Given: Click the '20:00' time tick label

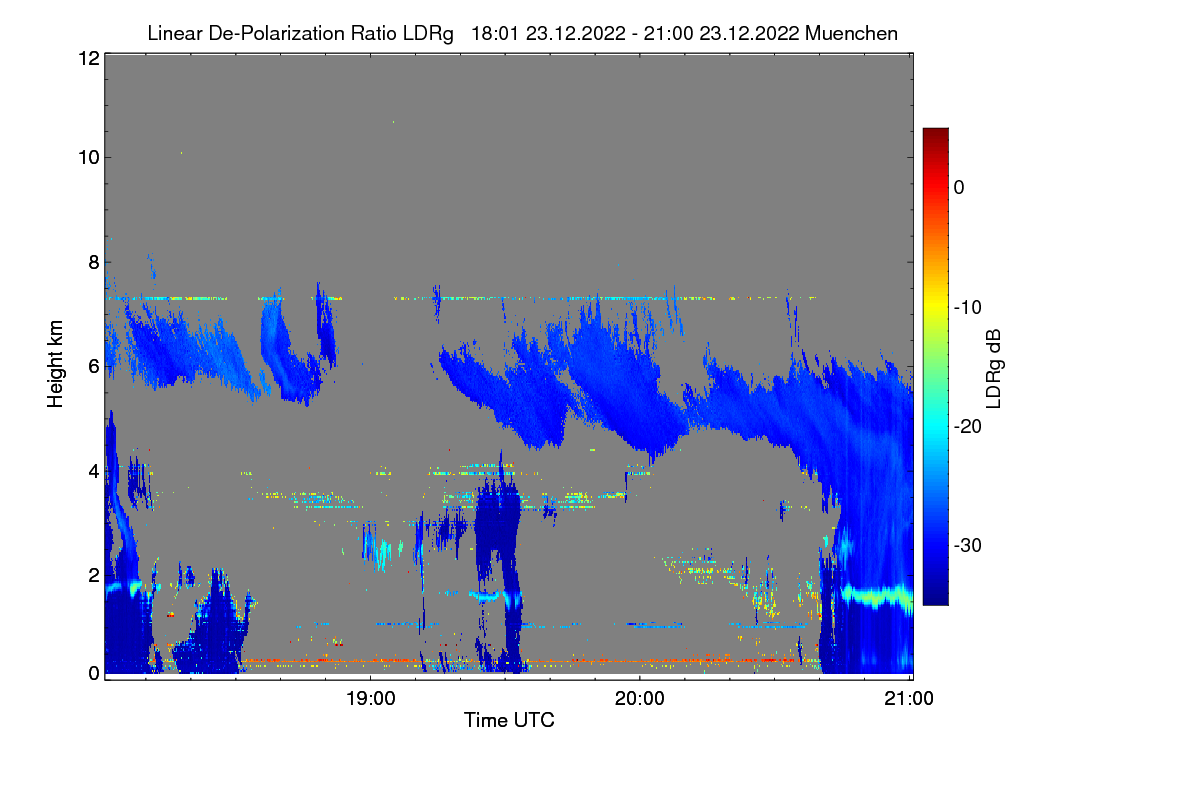Looking at the screenshot, I should (x=640, y=699).
